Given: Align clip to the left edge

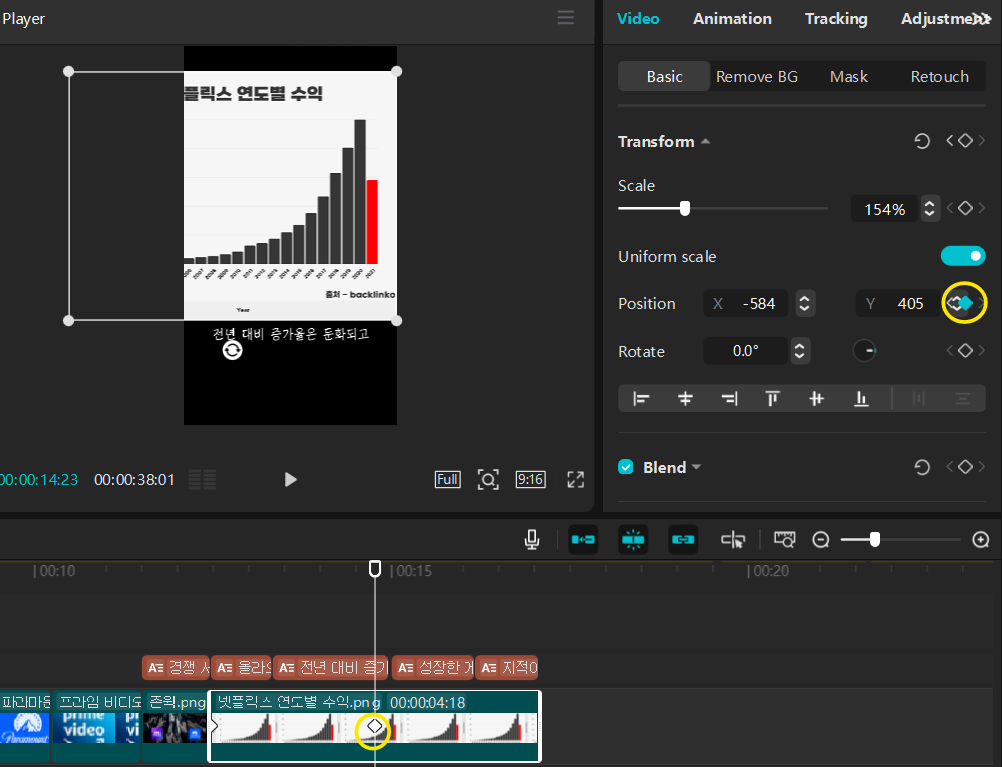Looking at the screenshot, I should (x=641, y=399).
